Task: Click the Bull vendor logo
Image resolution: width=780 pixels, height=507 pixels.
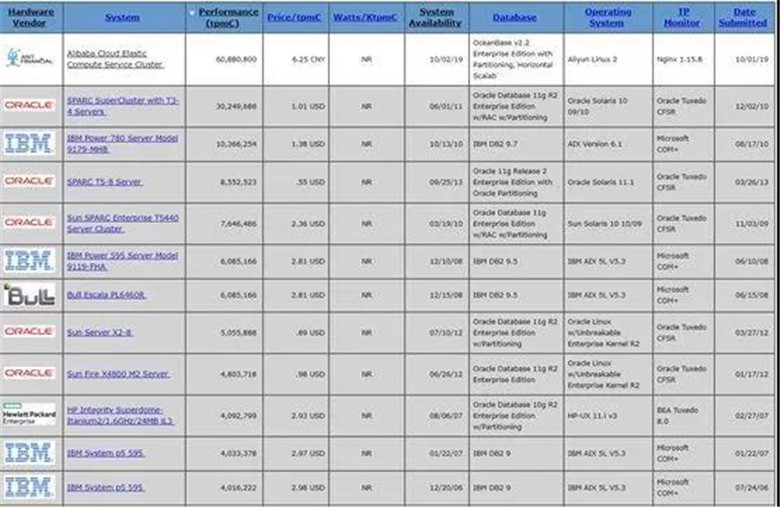Action: pos(29,295)
